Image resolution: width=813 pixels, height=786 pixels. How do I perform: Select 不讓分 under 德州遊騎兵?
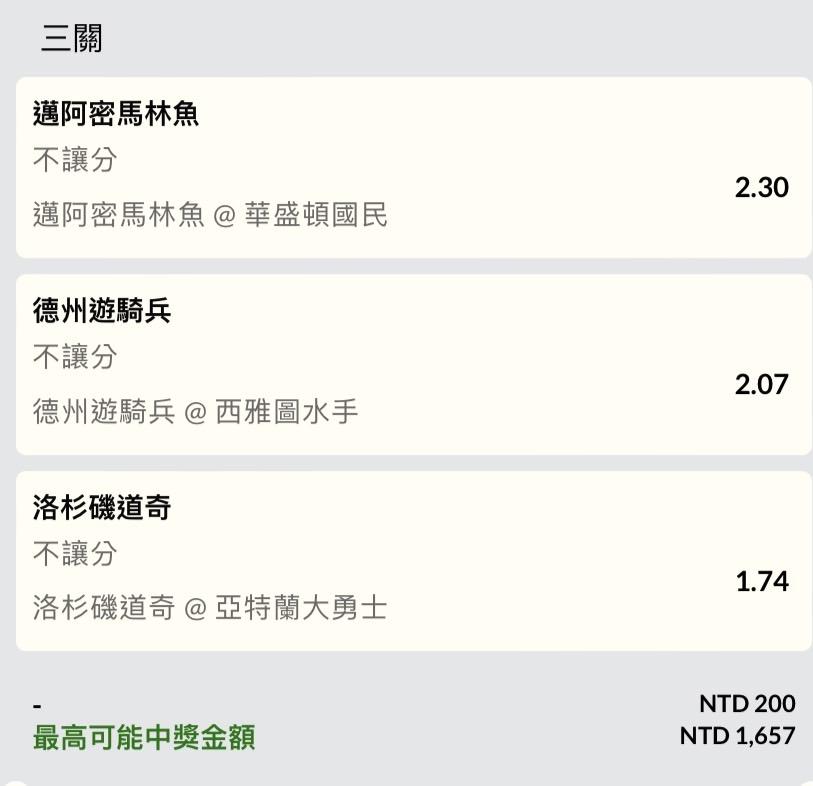(75, 356)
